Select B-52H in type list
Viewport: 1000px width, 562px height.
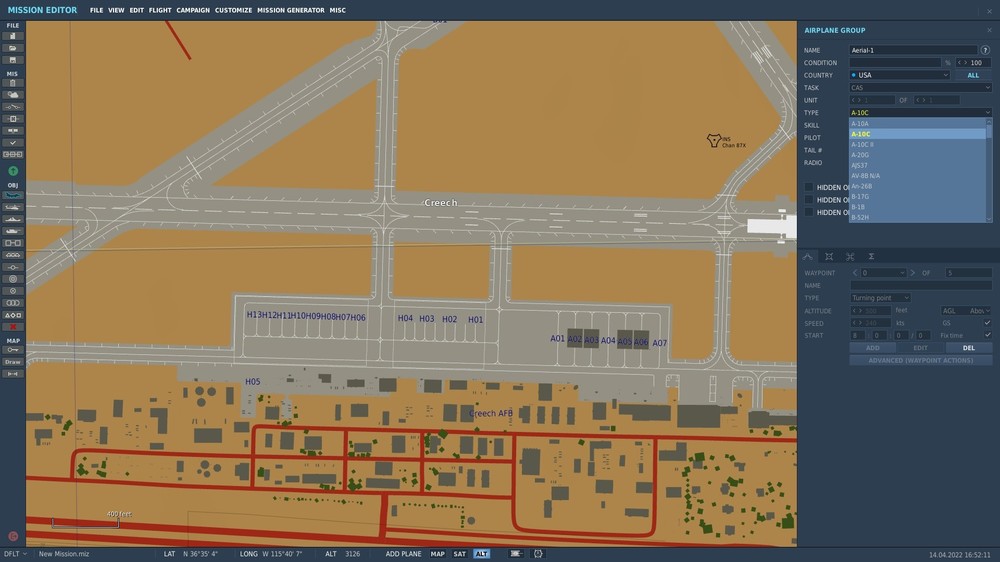point(917,217)
